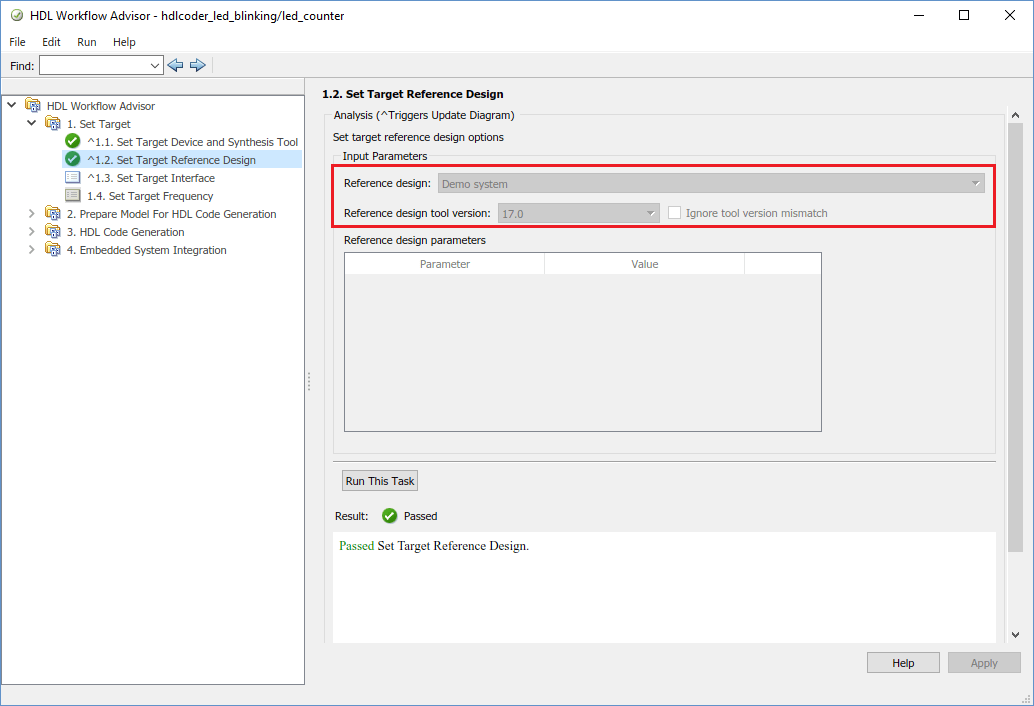
Task: Expand Prepare Model For HDL Code Generation
Action: (31, 214)
